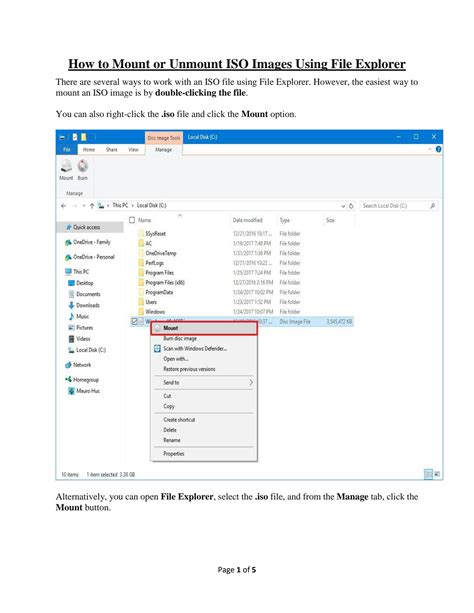This screenshot has height=613, width=474.
Task: Open the Help question mark icon
Action: click(x=438, y=149)
